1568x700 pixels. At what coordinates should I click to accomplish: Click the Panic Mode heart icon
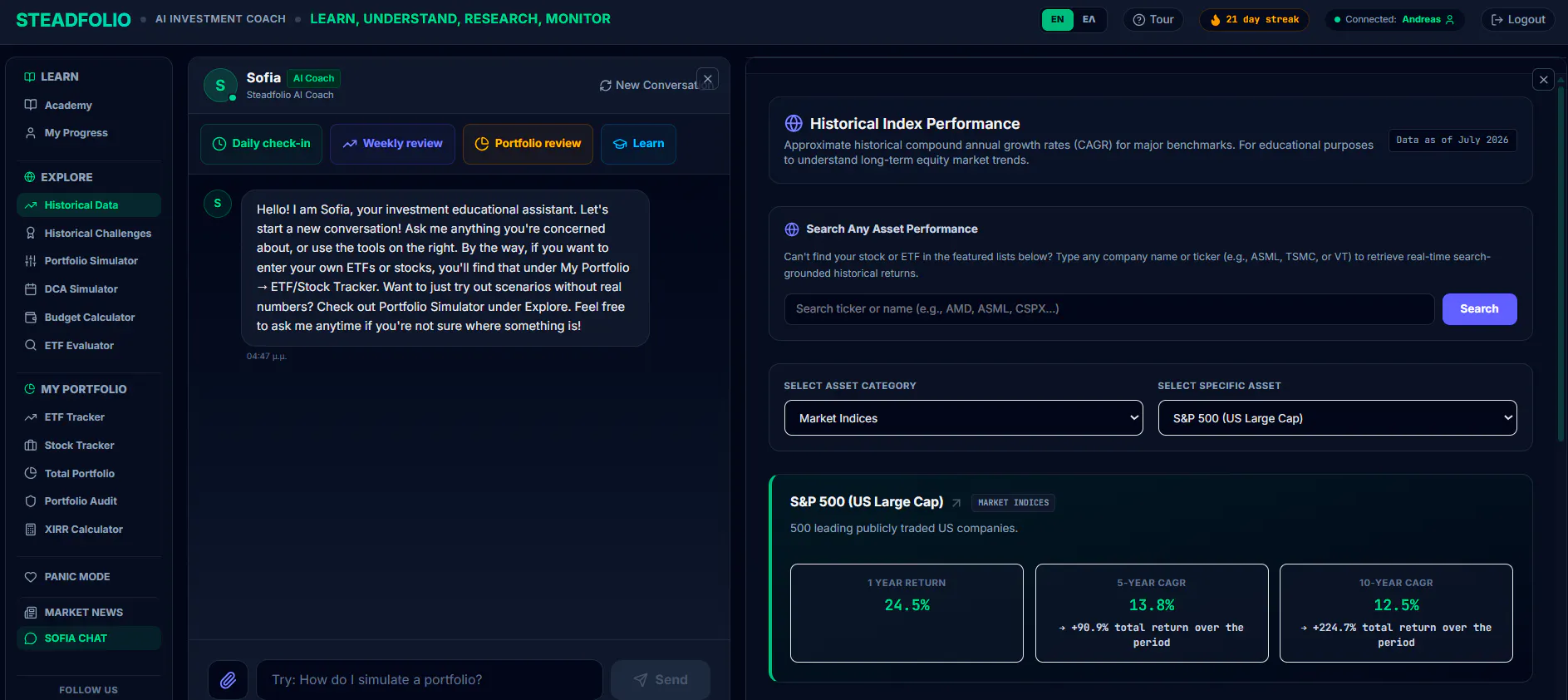tap(31, 577)
